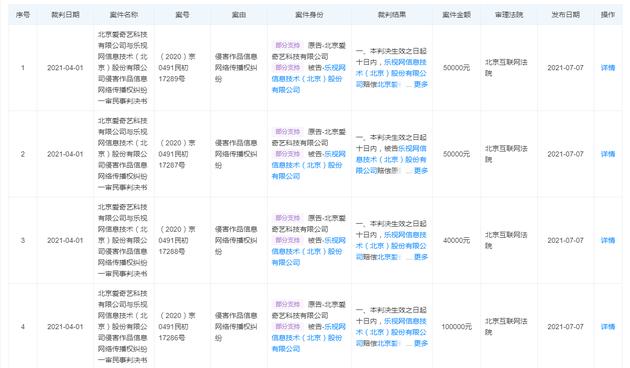Click the 案由 column header
This screenshot has width=630, height=368.
pyautogui.click(x=239, y=14)
